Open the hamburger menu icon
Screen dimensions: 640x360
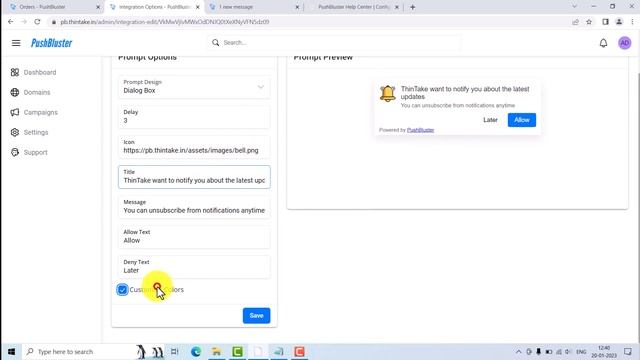(x=16, y=43)
